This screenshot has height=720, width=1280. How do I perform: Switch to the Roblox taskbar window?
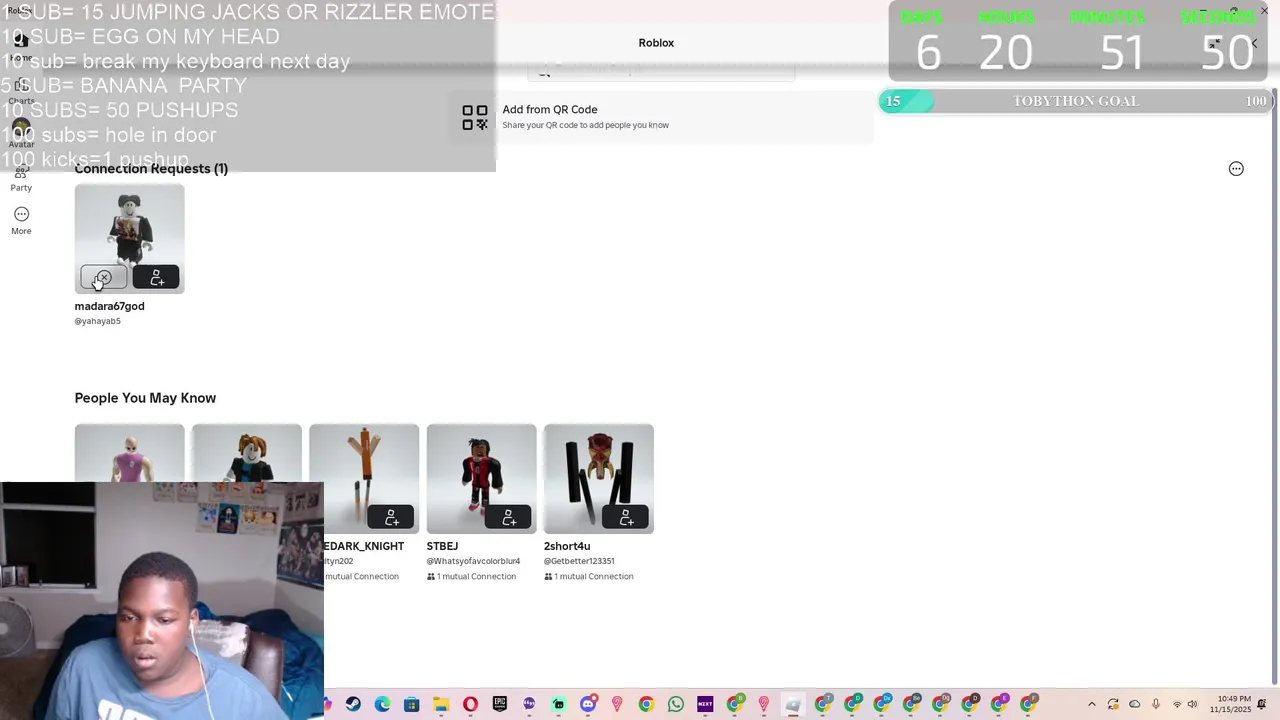tap(793, 705)
